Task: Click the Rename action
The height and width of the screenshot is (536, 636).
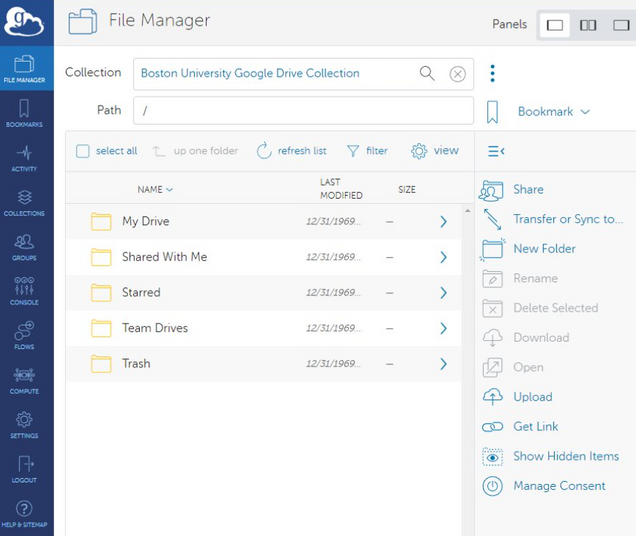Action: (520, 279)
